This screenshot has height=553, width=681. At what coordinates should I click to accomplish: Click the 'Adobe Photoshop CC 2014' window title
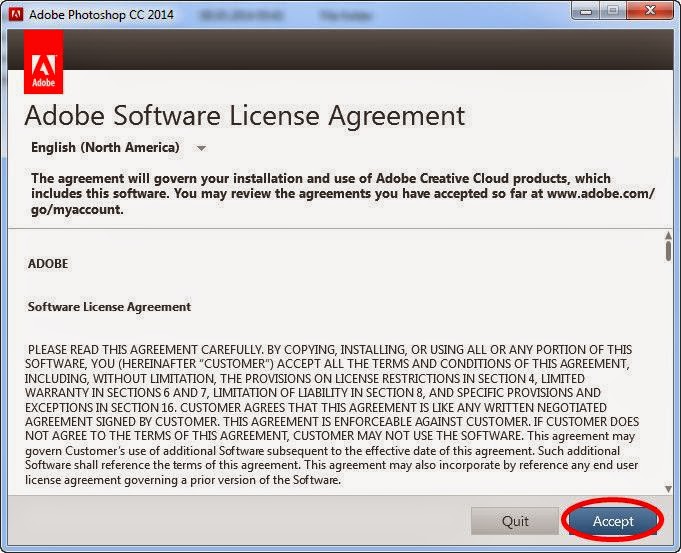coord(101,15)
